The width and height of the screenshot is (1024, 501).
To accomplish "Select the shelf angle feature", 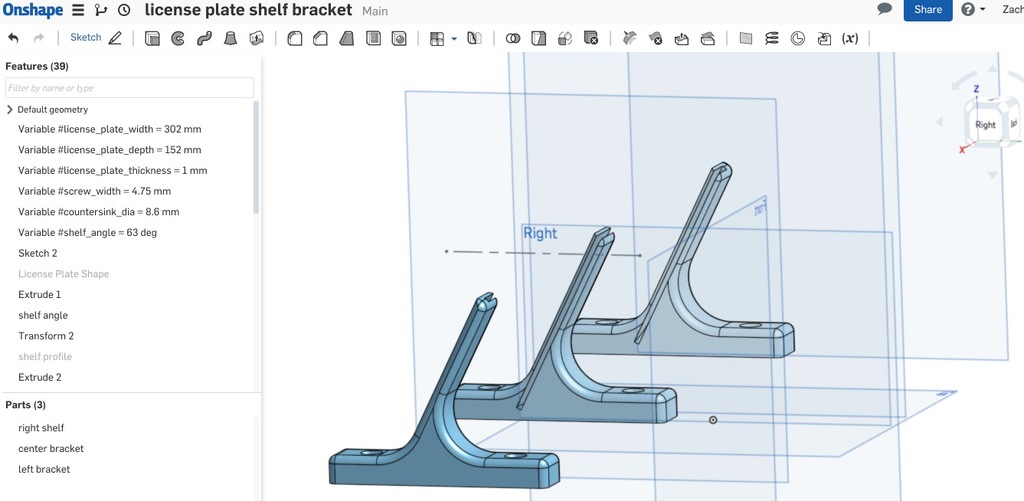I will click(43, 315).
